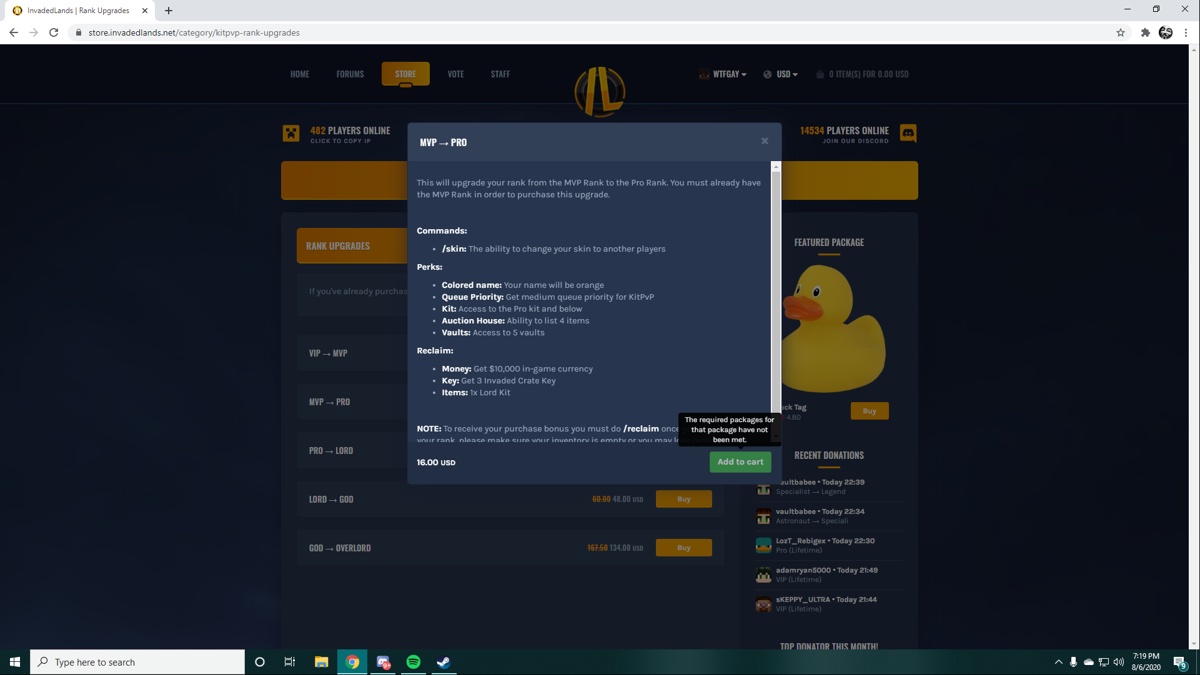Click the InvadedLands logo

pos(600,90)
